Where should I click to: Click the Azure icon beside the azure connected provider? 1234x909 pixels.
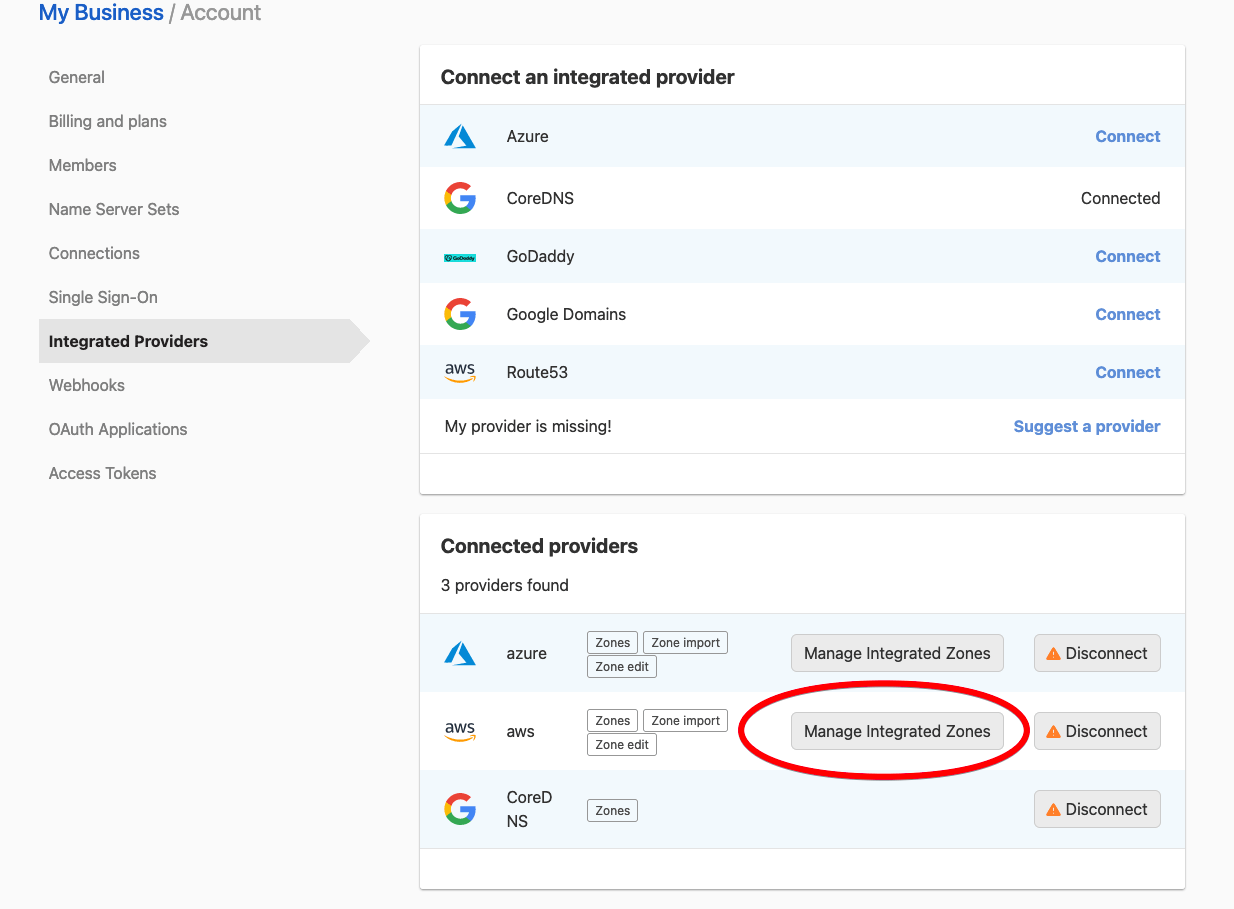(459, 653)
